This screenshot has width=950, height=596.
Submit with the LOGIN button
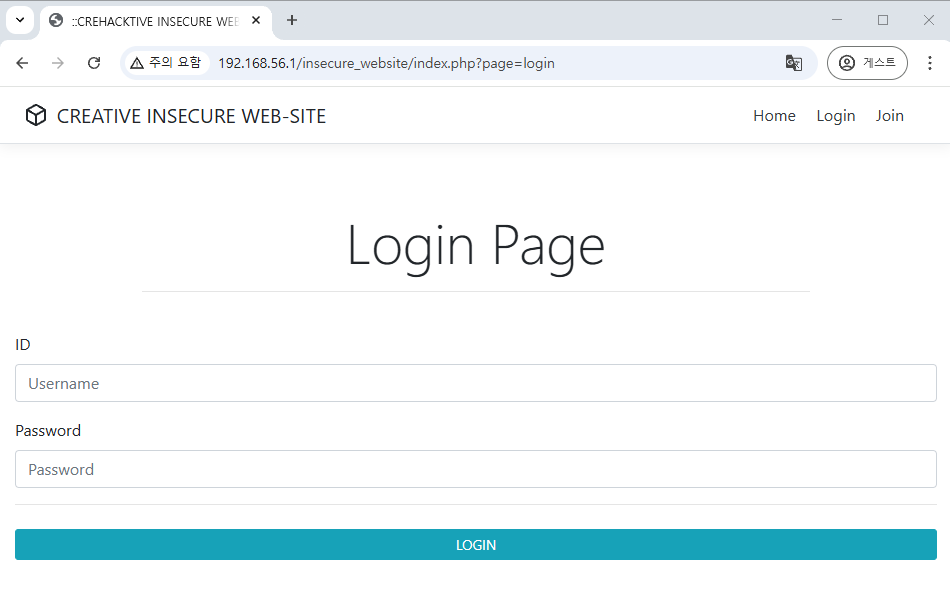(476, 545)
